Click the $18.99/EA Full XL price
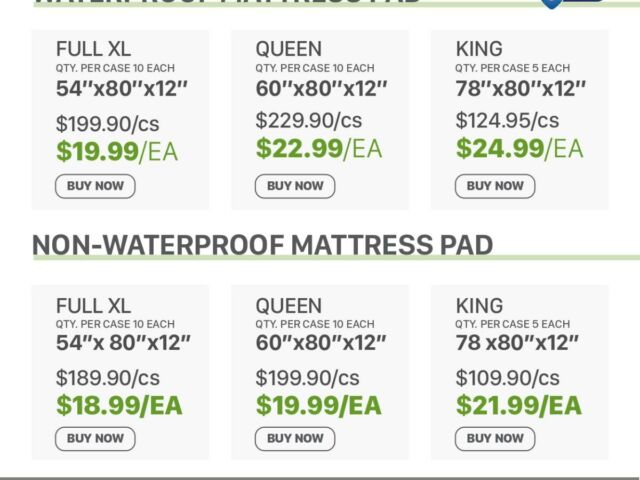The height and width of the screenshot is (480, 640). (x=119, y=405)
